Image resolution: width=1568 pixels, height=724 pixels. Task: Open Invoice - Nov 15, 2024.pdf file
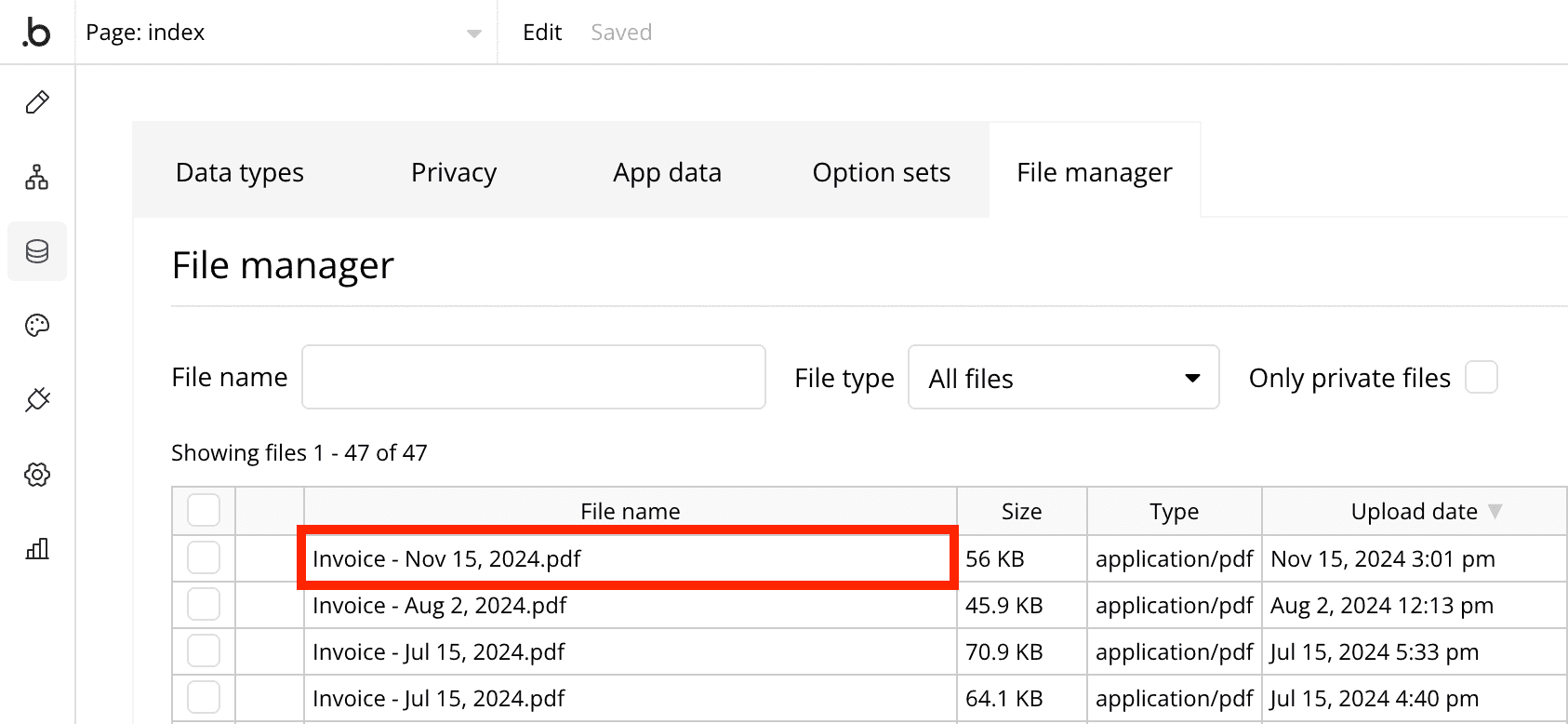[446, 558]
